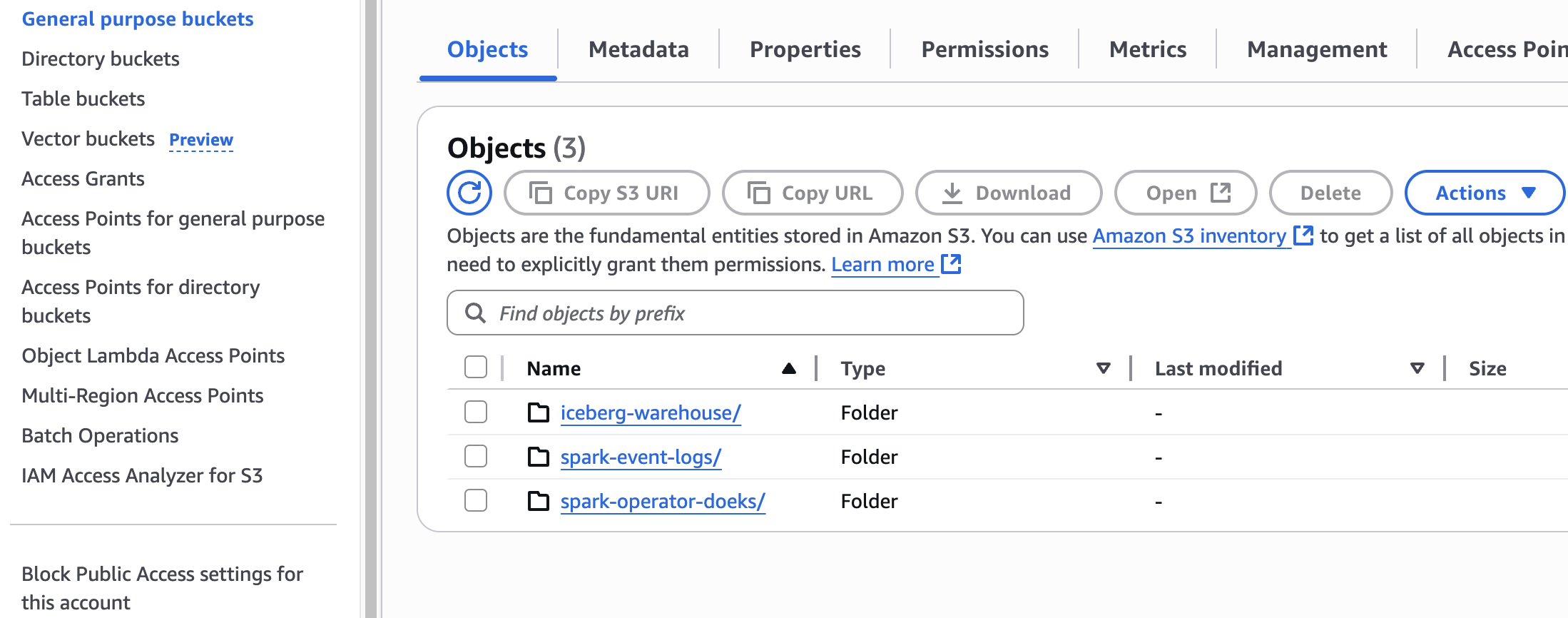The height and width of the screenshot is (618, 1568).
Task: Check the spark-event-logs/ row checkbox
Action: tap(476, 456)
